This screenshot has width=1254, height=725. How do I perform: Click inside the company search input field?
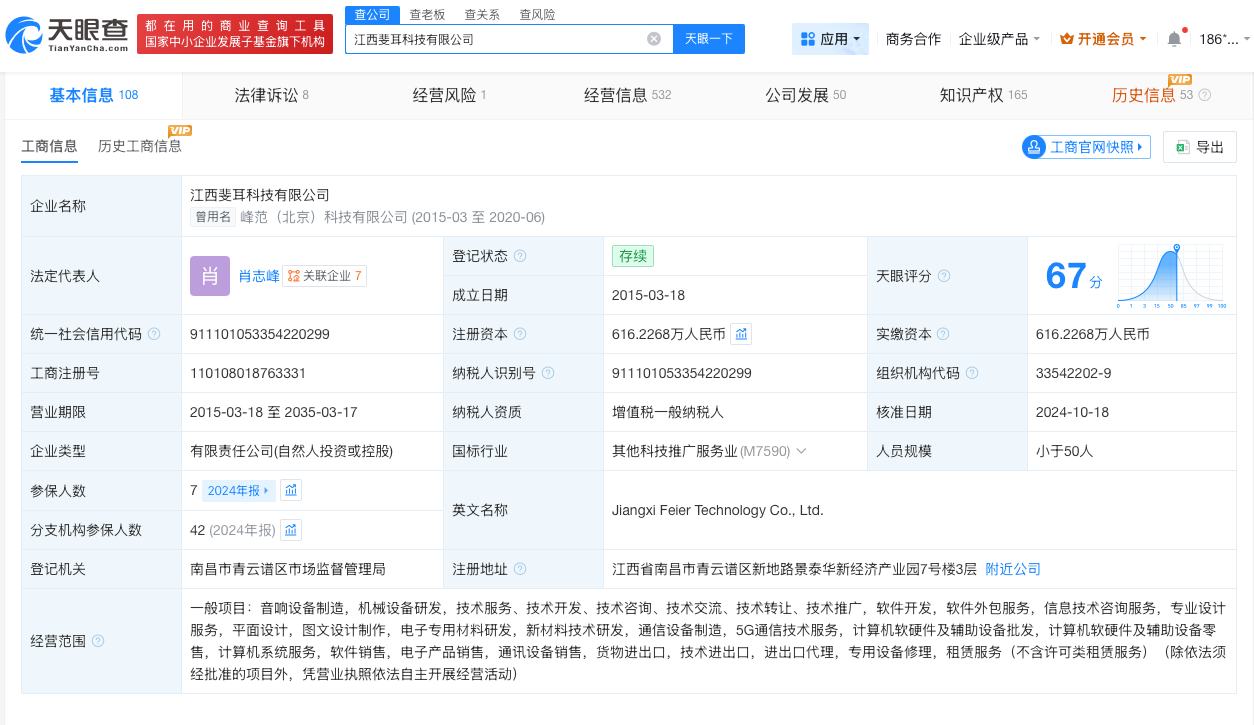click(x=500, y=39)
